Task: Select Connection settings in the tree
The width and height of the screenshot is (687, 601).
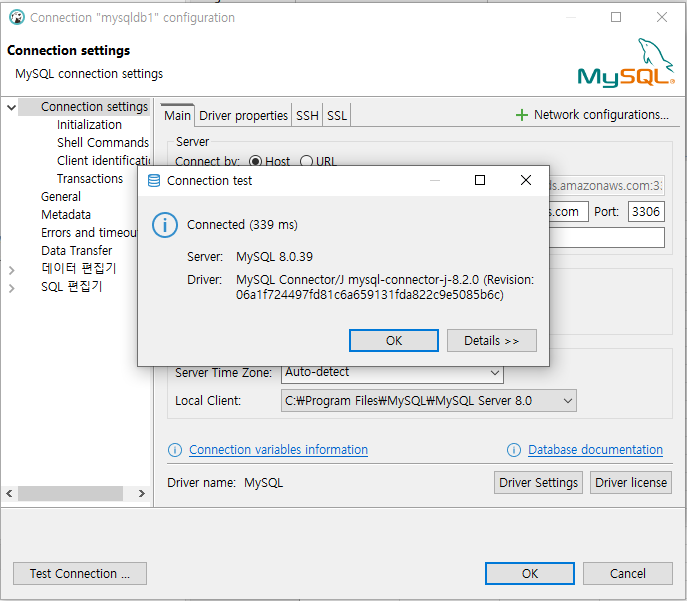Action: 94,107
